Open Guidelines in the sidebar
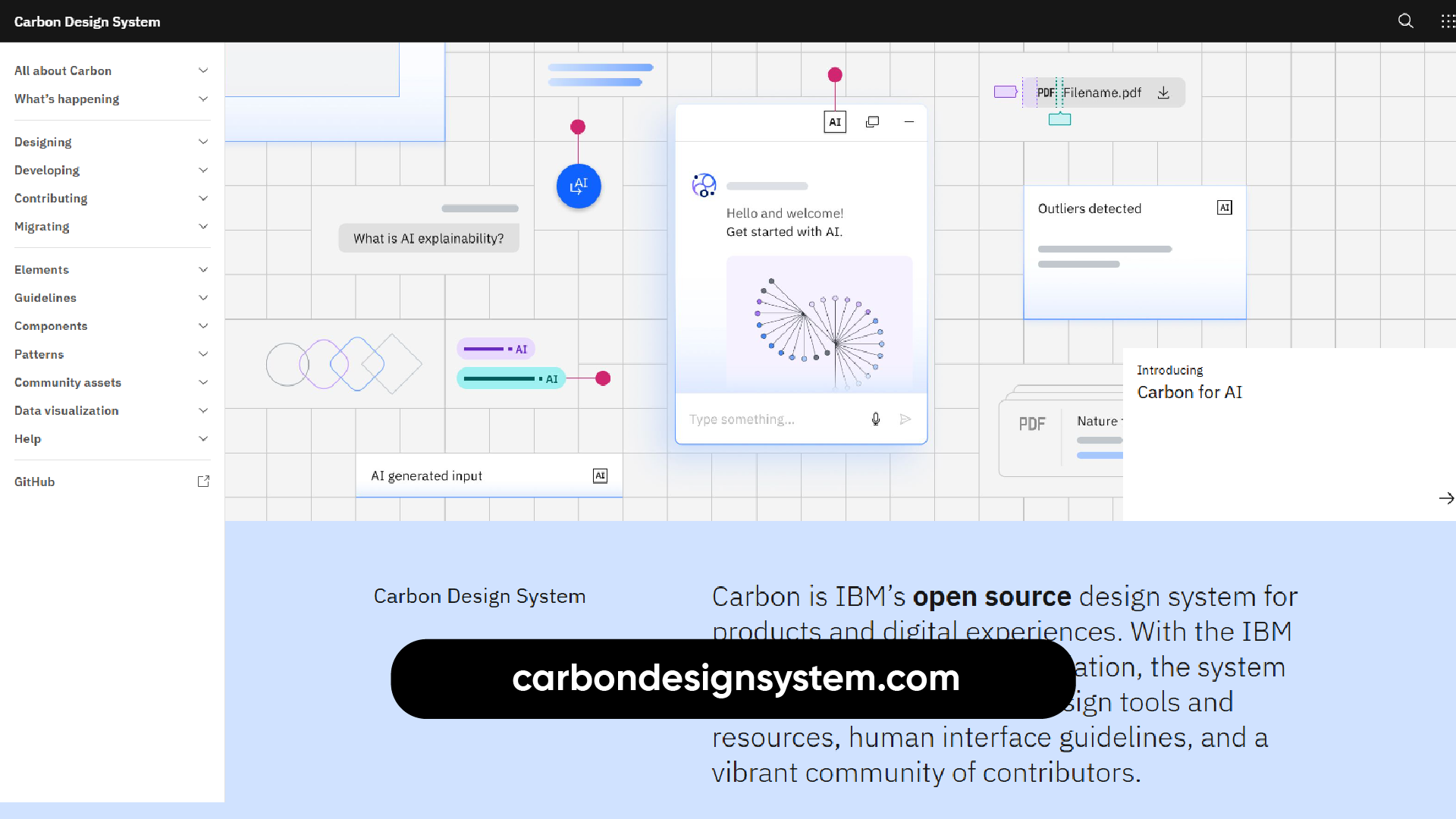 pos(45,297)
